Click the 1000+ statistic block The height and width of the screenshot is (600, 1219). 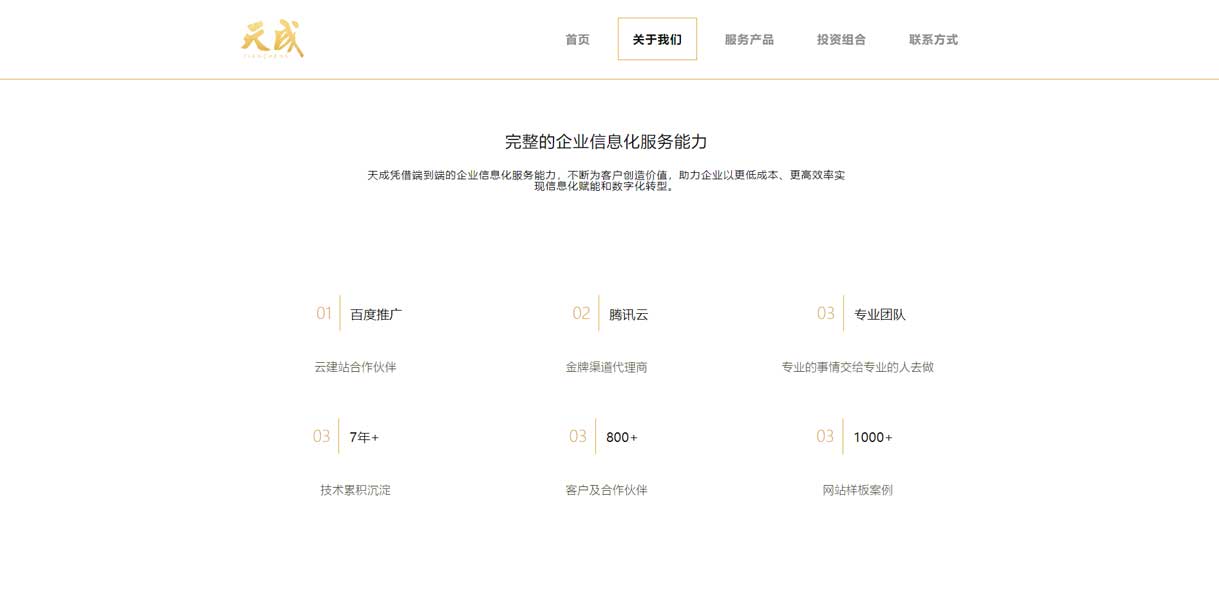[x=872, y=435]
